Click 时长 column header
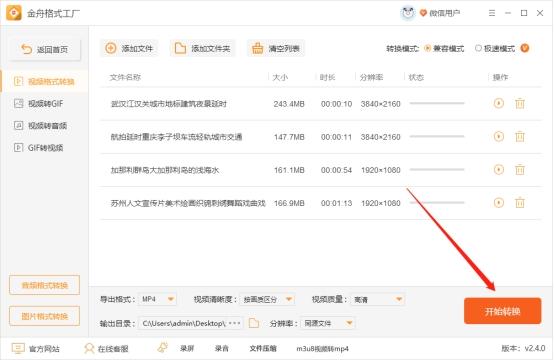 pos(327,77)
